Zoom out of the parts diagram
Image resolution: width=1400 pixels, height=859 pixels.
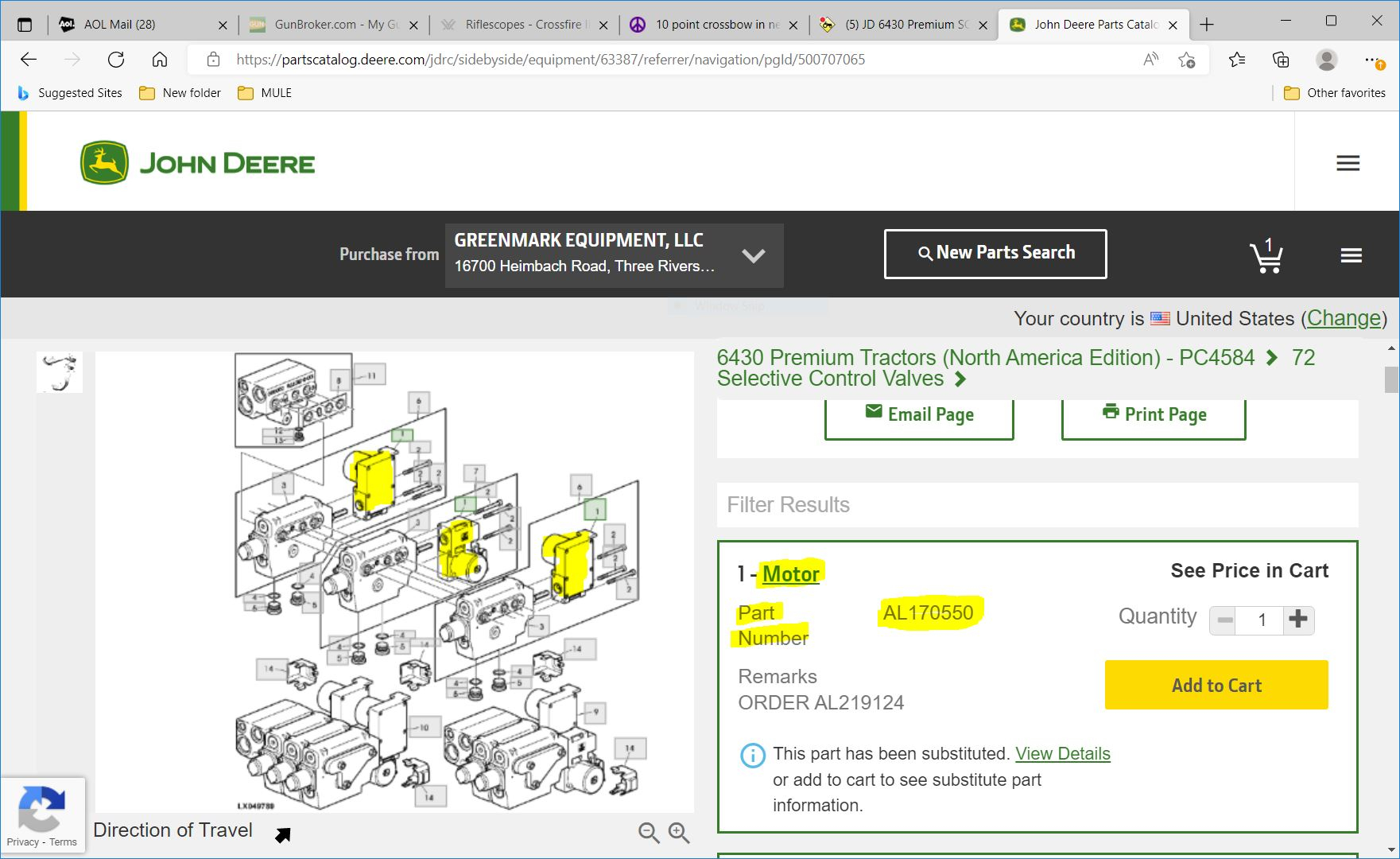point(649,833)
